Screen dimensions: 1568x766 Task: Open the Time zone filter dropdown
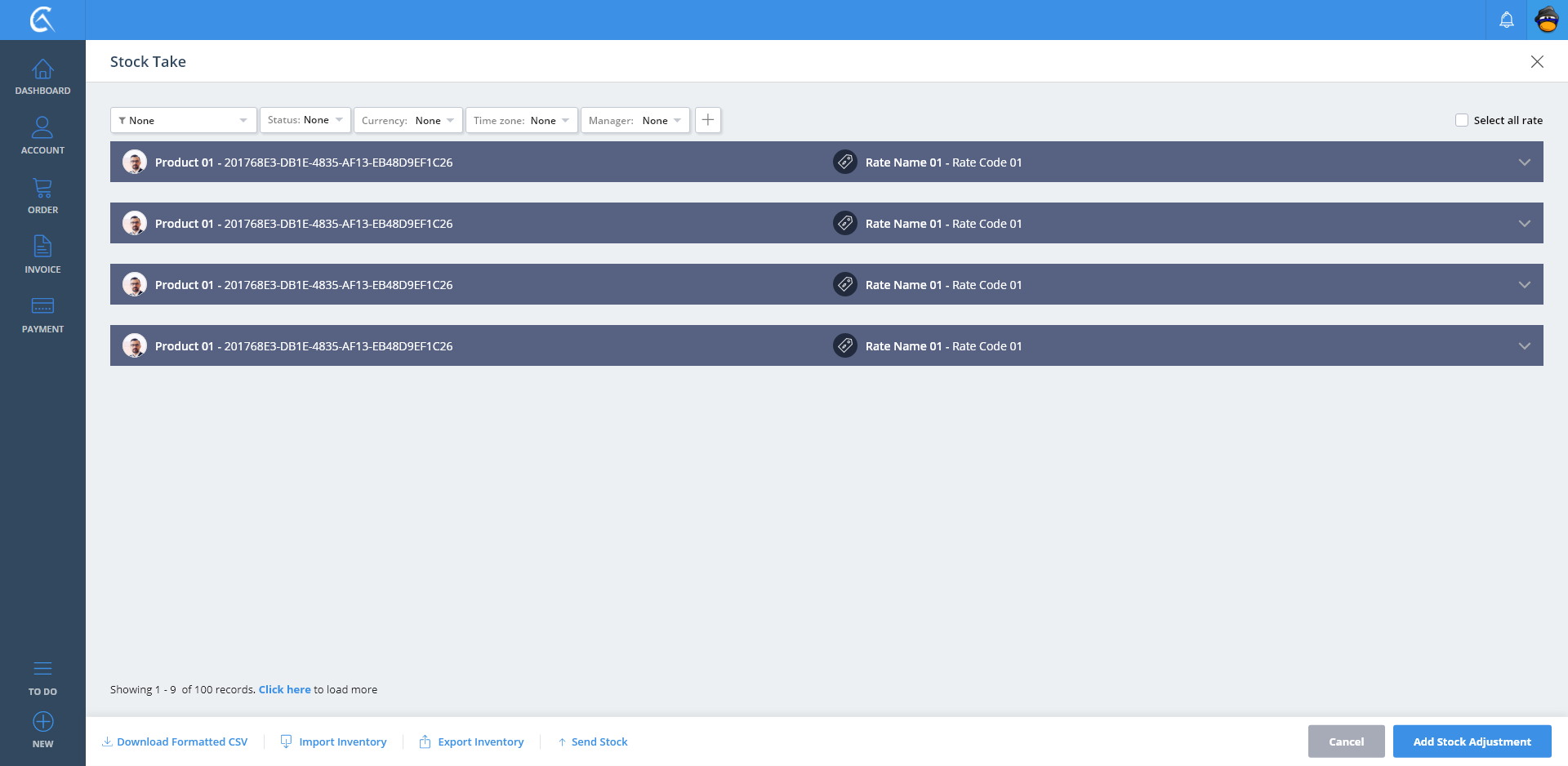(x=521, y=120)
